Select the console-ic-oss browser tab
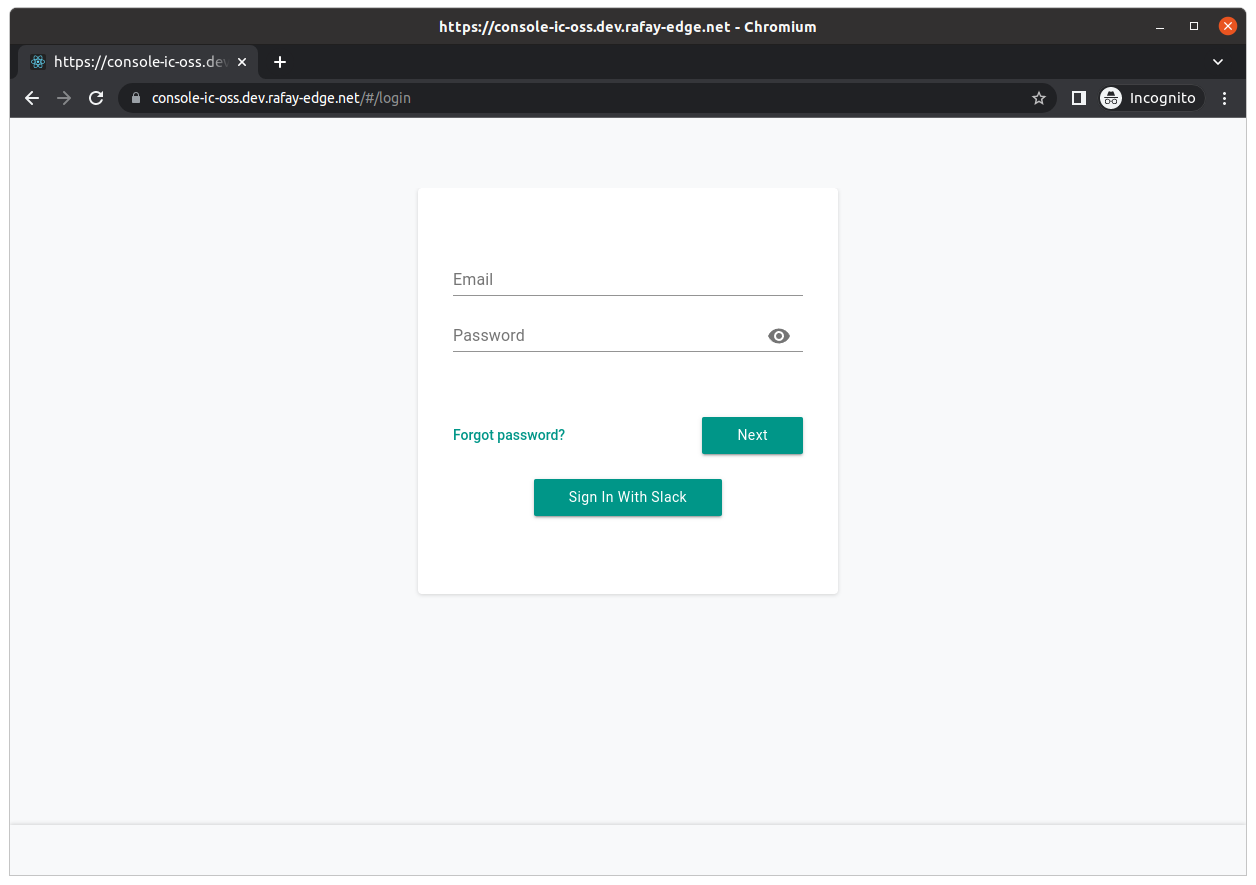Image resolution: width=1256 pixels, height=885 pixels. (138, 62)
